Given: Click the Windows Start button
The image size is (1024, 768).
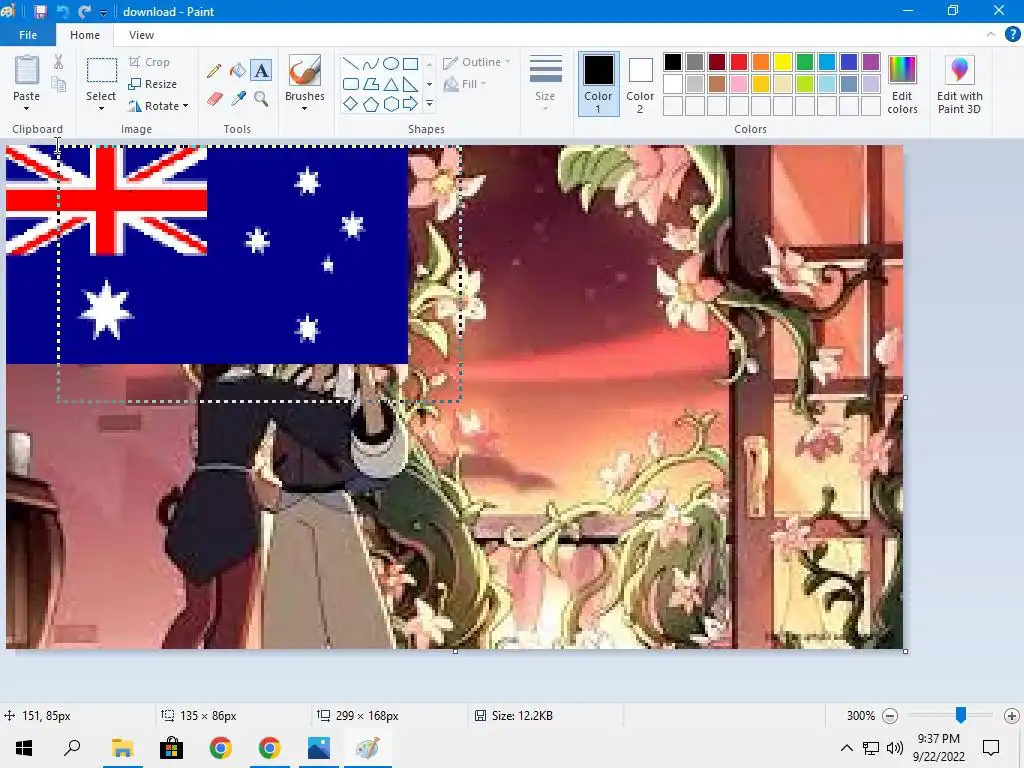Looking at the screenshot, I should (24, 748).
